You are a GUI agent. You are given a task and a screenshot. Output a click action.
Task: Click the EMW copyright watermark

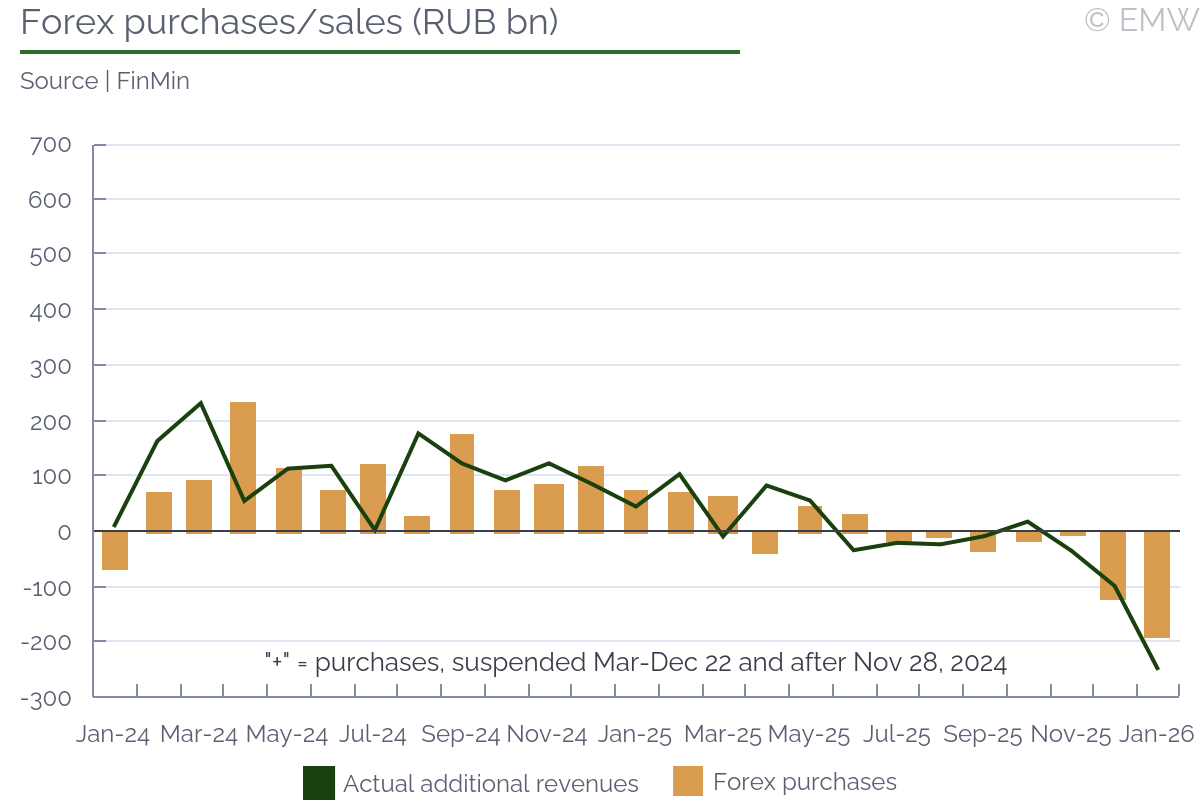click(x=1140, y=20)
